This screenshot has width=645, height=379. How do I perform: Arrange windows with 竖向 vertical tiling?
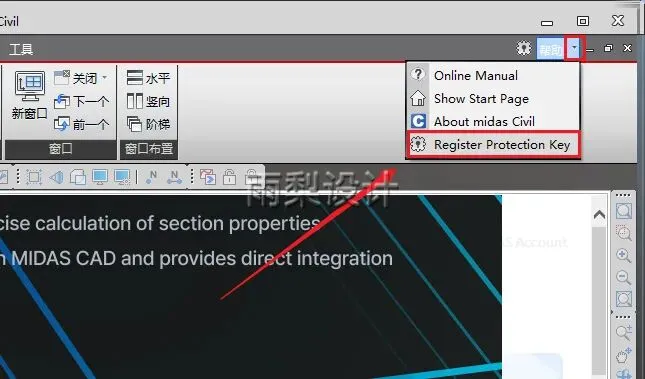148,101
